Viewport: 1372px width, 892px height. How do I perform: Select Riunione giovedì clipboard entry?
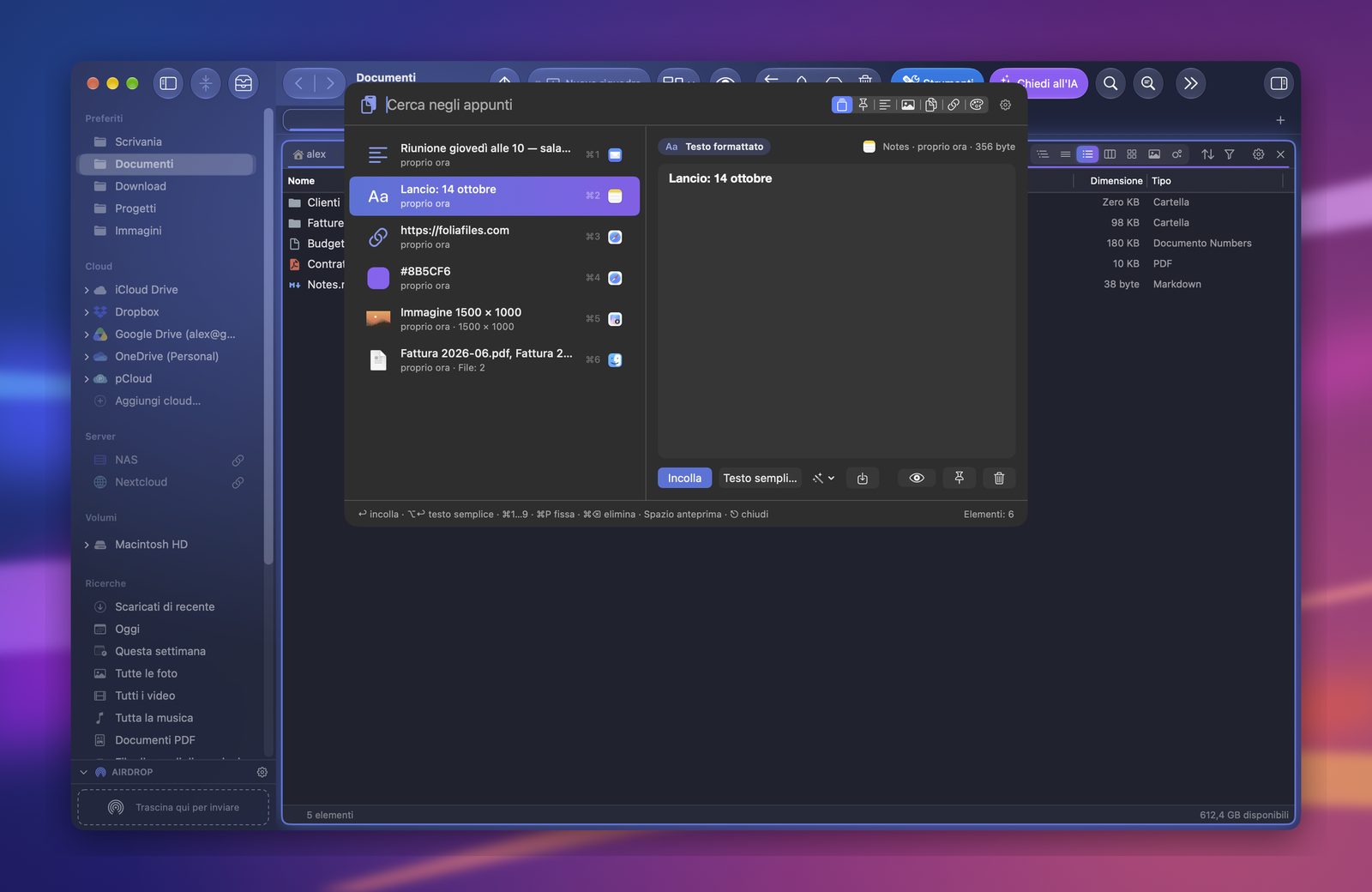[495, 154]
